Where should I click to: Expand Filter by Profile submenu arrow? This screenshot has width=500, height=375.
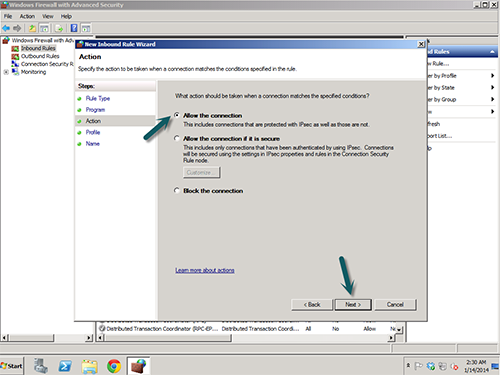point(492,76)
